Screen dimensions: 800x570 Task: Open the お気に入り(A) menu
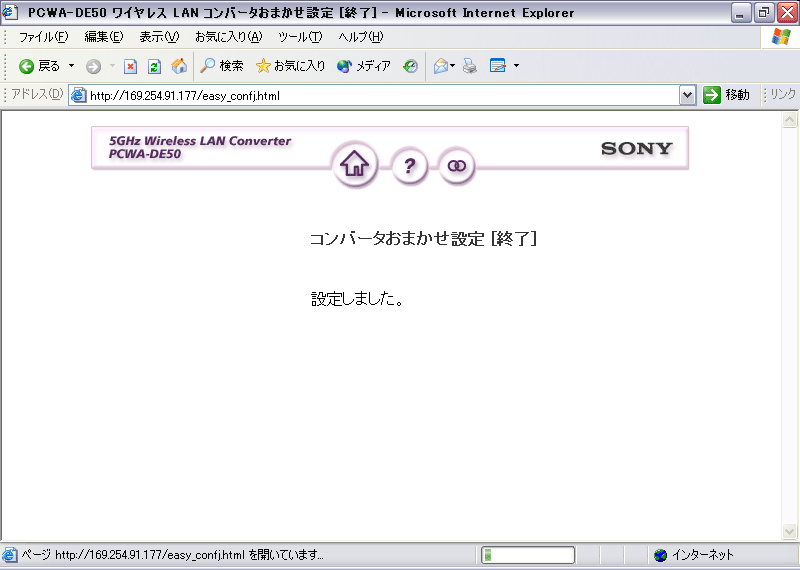click(x=229, y=37)
